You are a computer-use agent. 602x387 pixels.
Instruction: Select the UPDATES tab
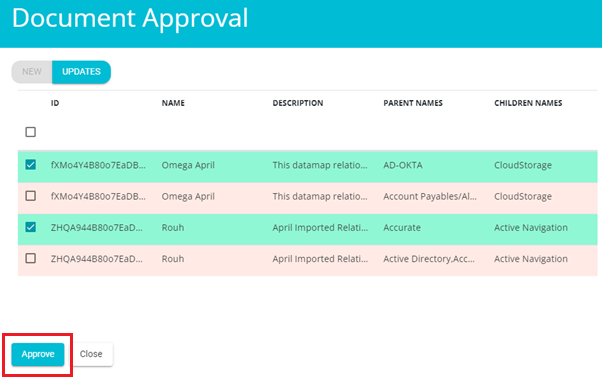tap(81, 72)
